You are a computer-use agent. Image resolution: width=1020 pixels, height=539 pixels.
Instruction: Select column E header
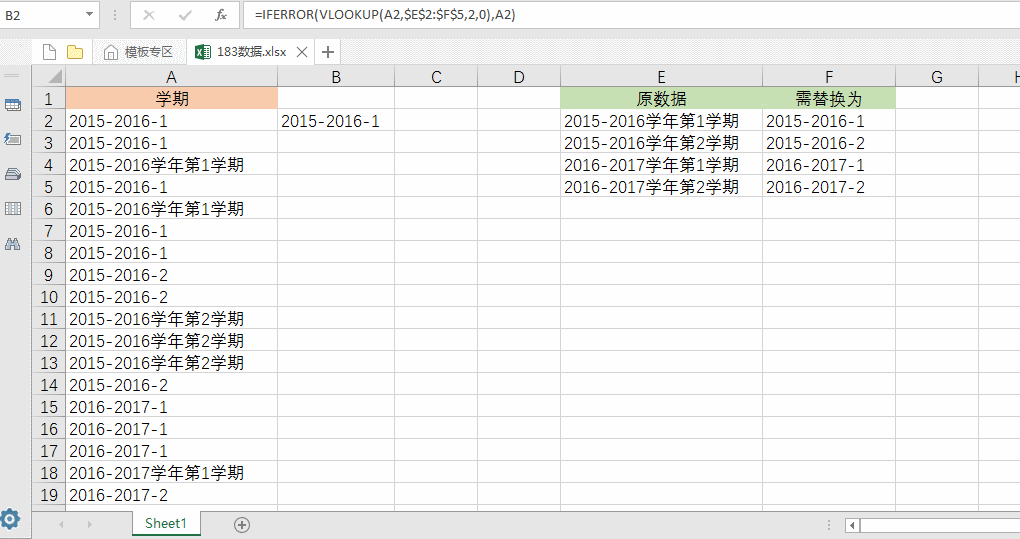662,77
